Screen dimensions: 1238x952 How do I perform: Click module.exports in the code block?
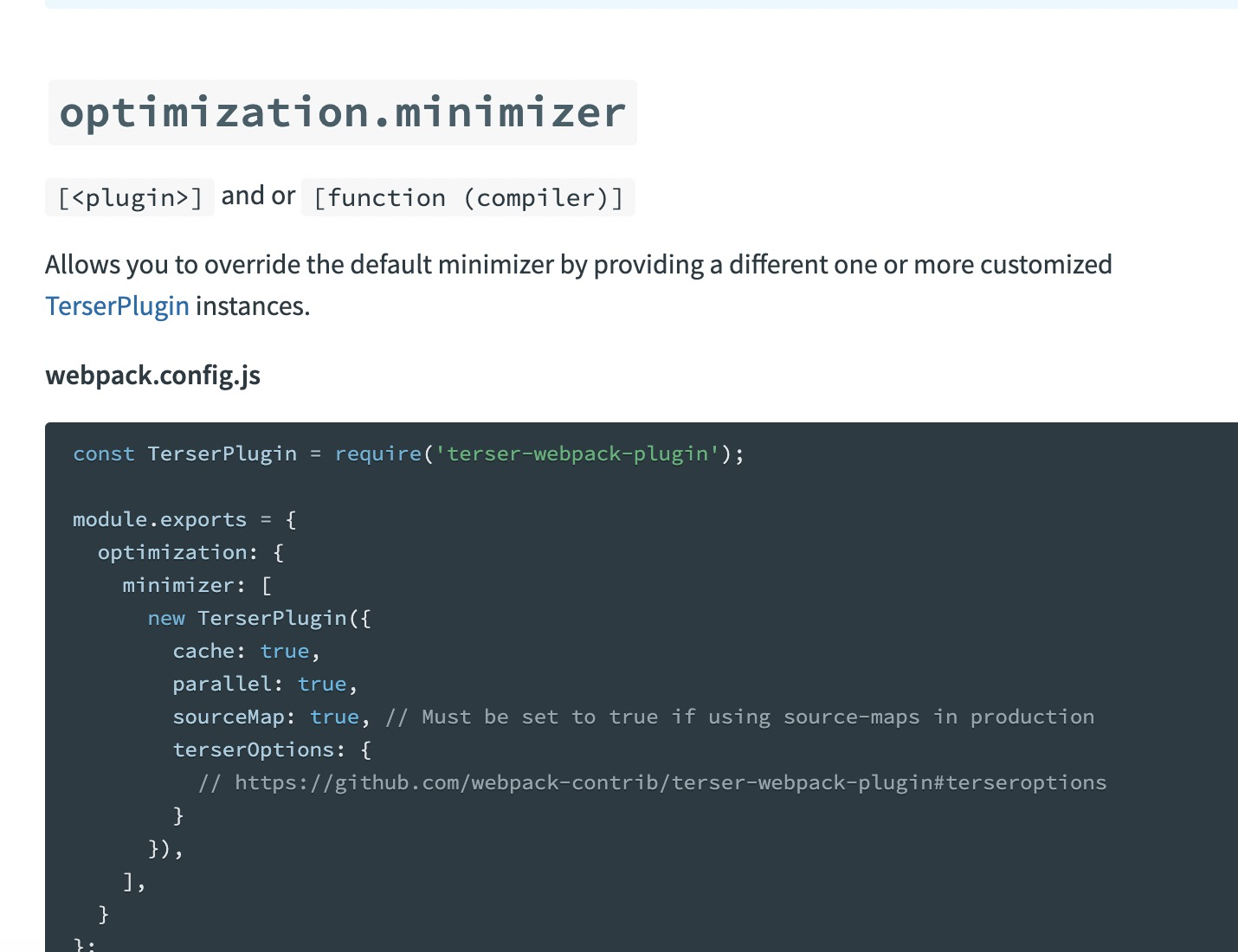(x=159, y=520)
